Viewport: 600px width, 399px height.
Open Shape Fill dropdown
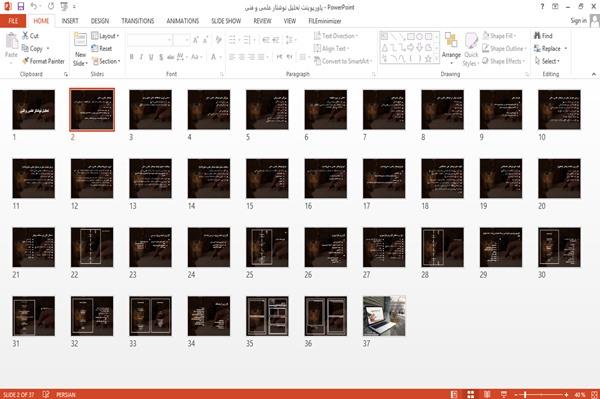pos(499,36)
